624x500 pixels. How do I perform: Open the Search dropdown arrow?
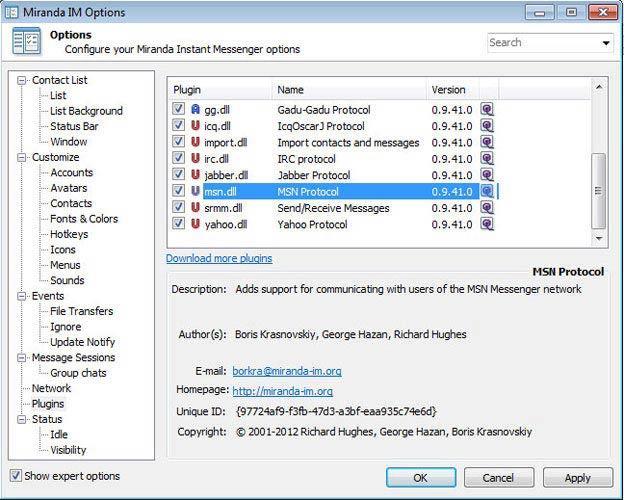pyautogui.click(x=606, y=43)
